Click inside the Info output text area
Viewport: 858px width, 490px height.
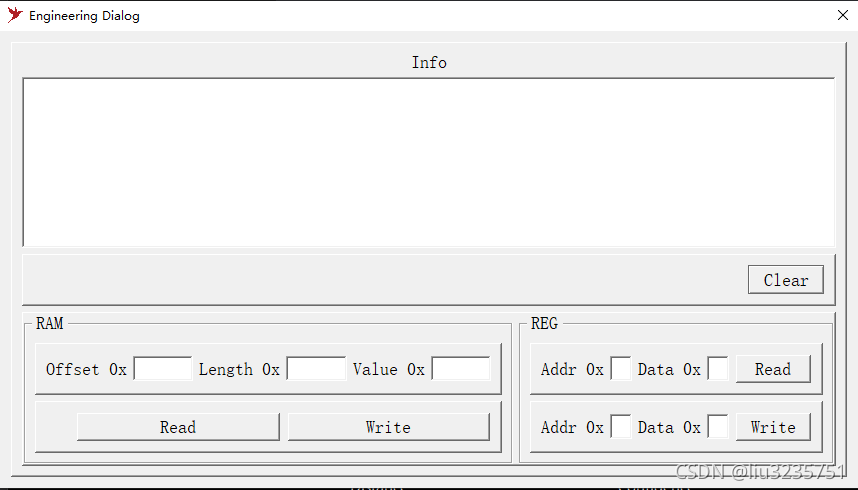429,163
